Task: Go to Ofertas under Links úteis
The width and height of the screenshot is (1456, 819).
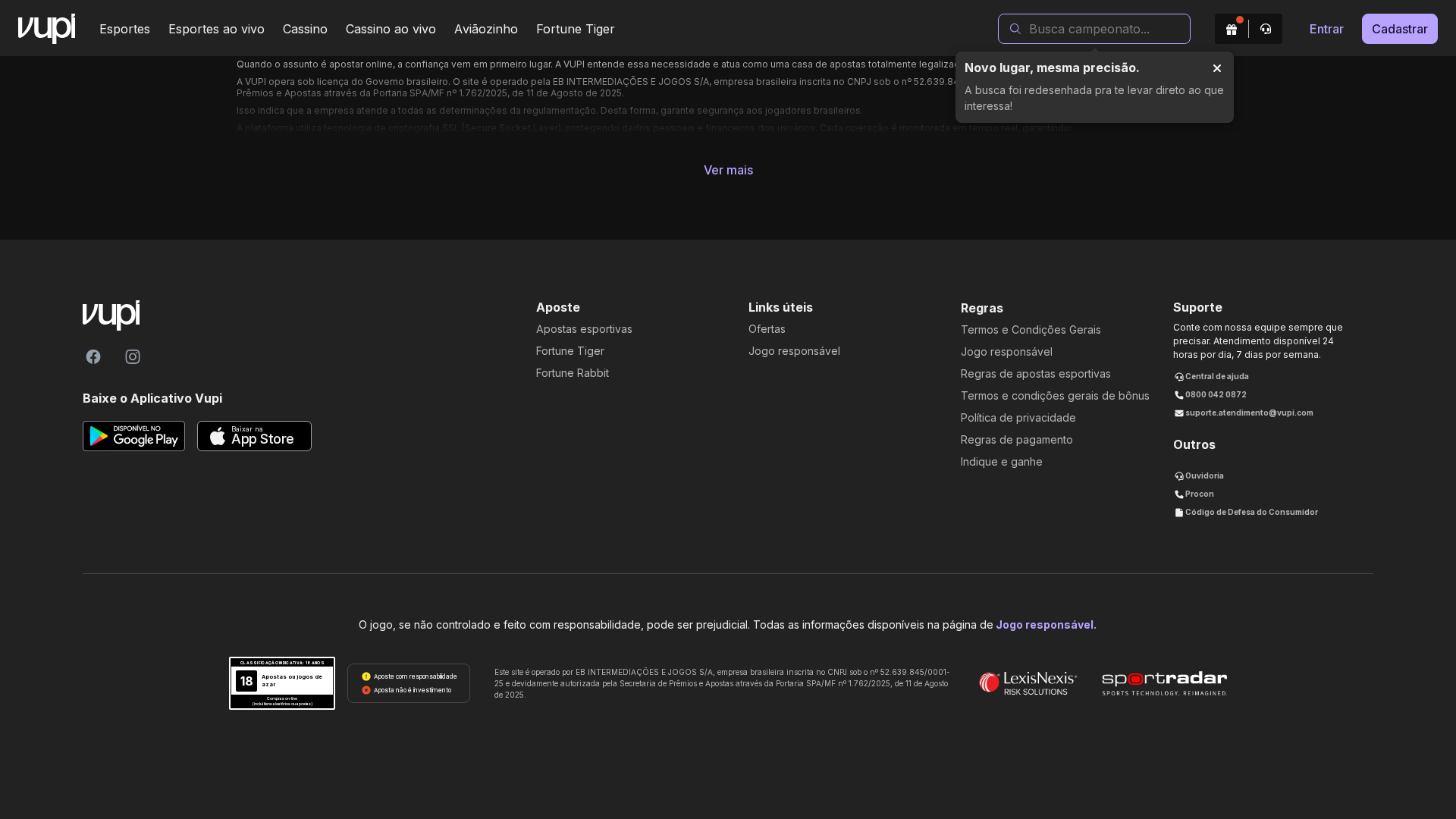Action: [767, 329]
